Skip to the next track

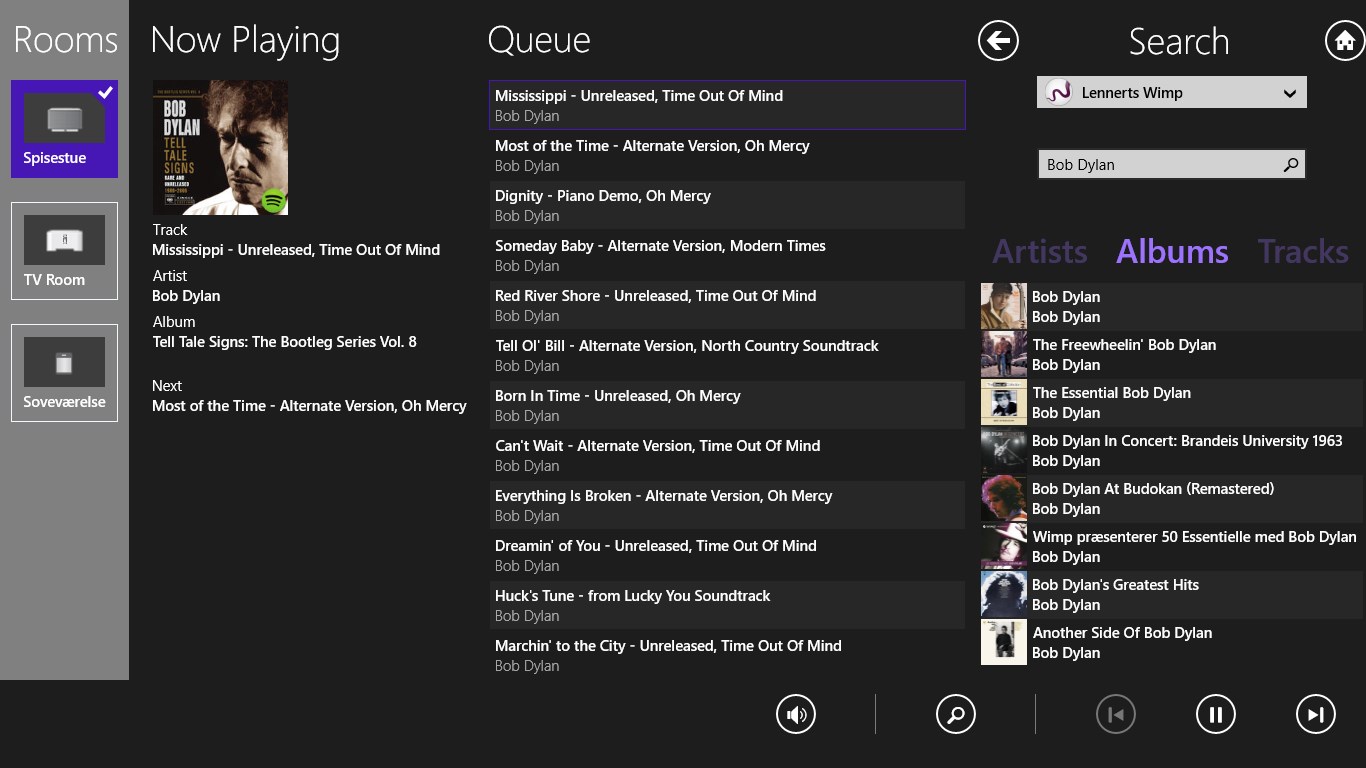(x=1316, y=714)
